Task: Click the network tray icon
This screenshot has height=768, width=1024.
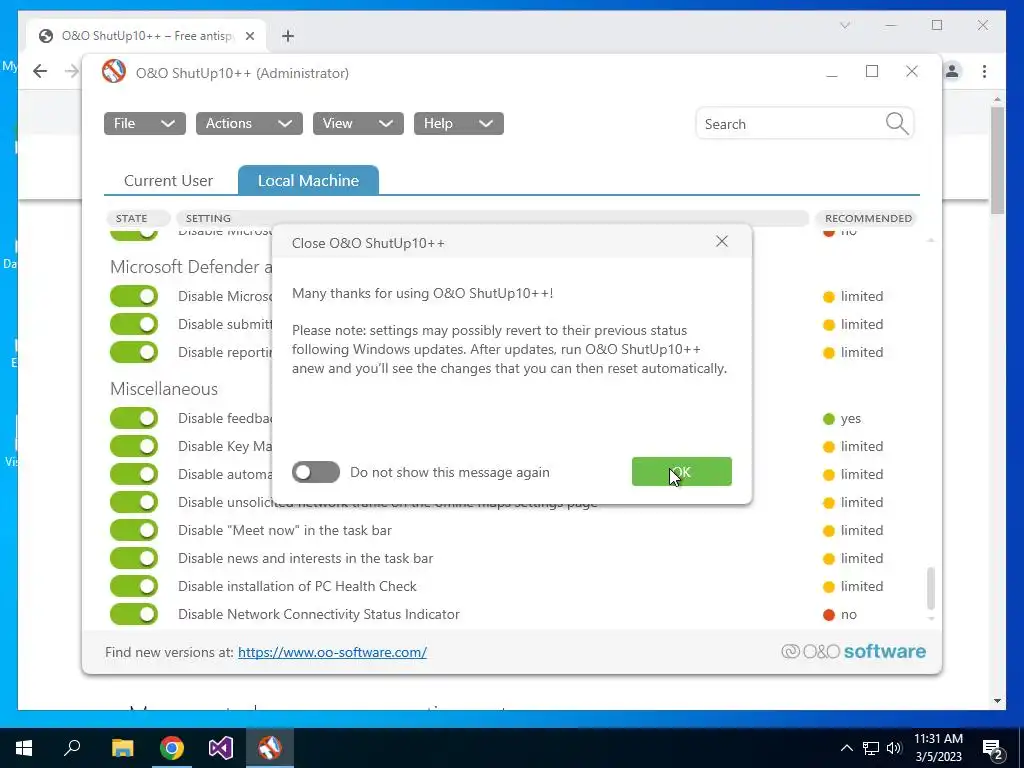Action: pos(871,748)
